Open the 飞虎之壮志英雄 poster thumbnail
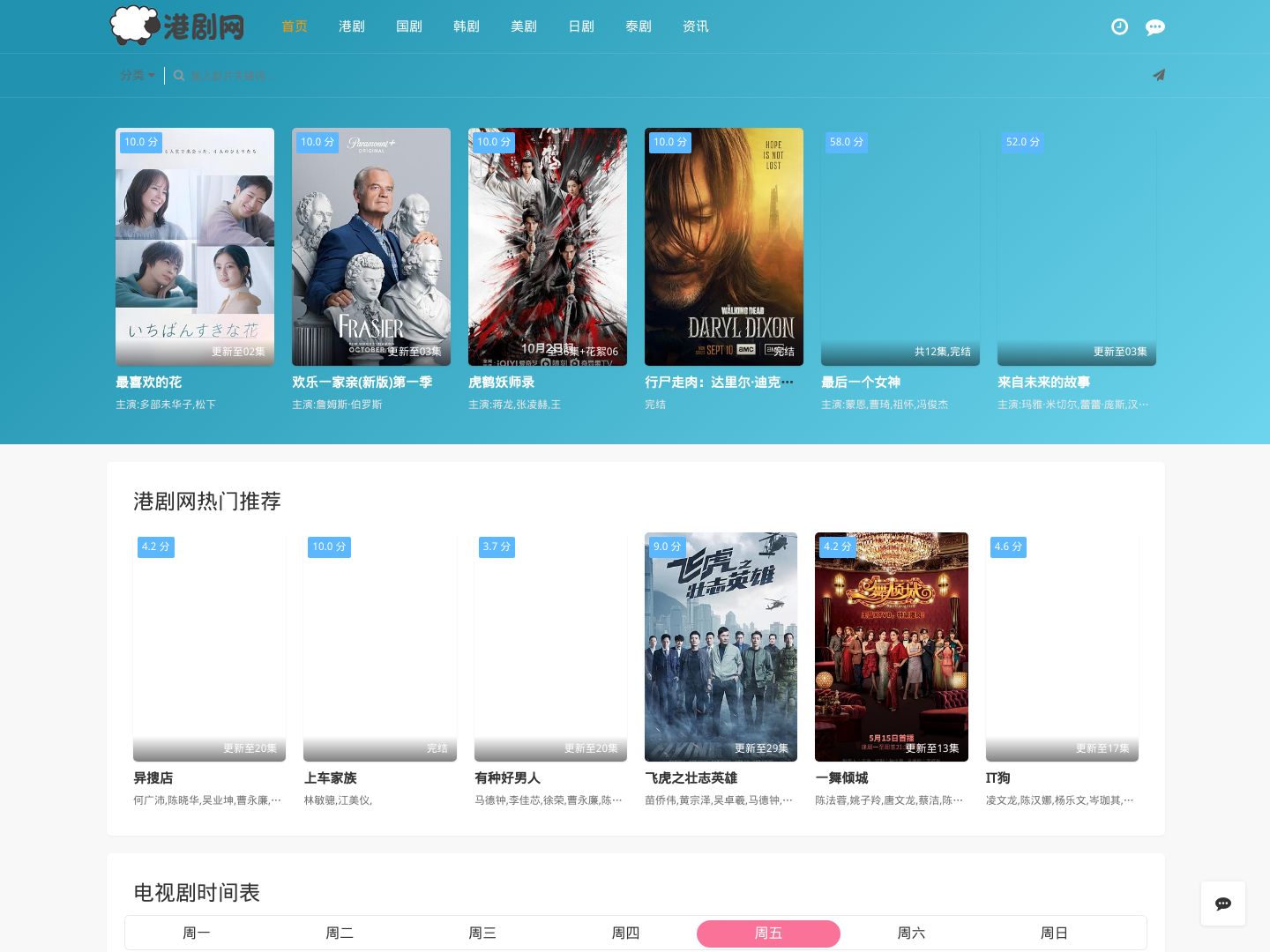 coord(721,647)
